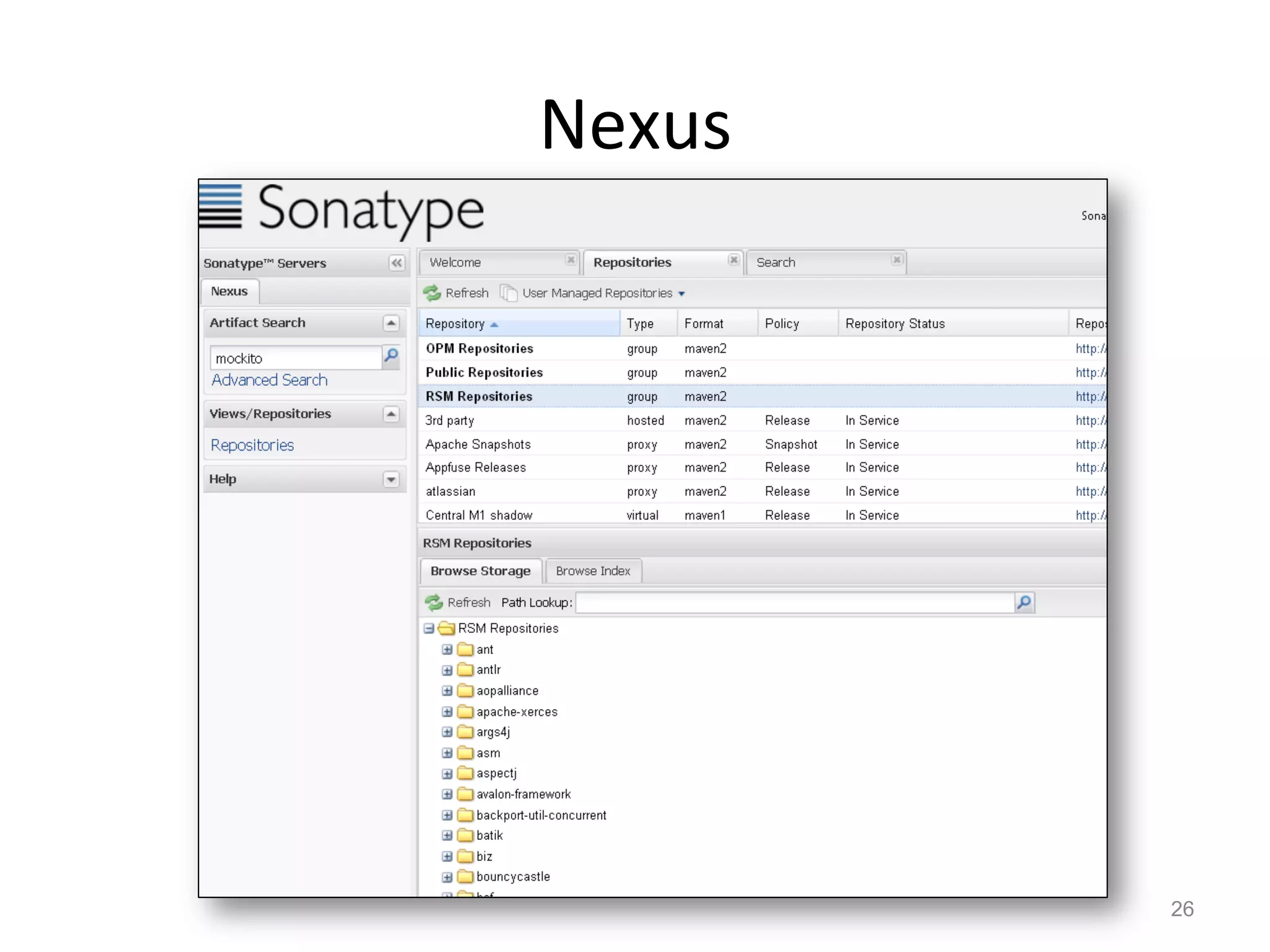Expand the avalon-framework tree node
This screenshot has height=952, width=1270.
point(447,795)
